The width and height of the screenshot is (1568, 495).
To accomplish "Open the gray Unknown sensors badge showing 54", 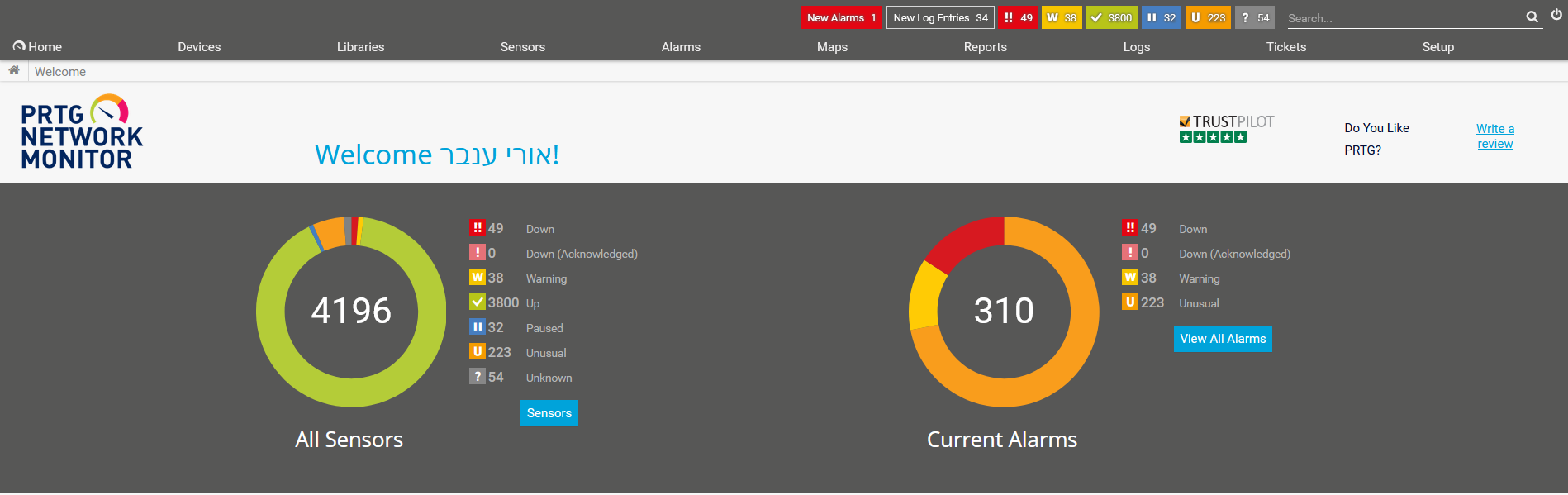I will (x=1254, y=17).
